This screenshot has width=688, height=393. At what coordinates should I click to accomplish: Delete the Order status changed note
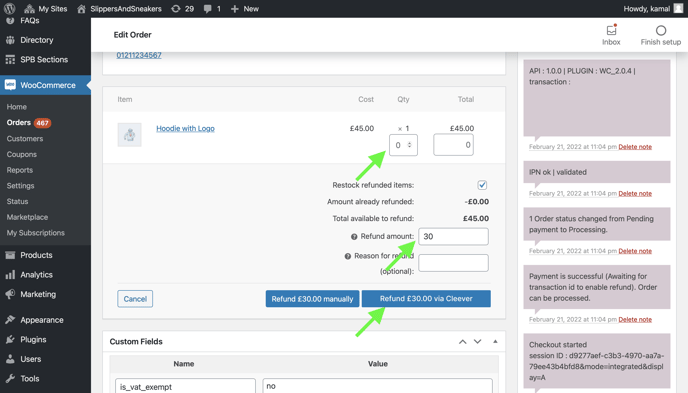635,251
